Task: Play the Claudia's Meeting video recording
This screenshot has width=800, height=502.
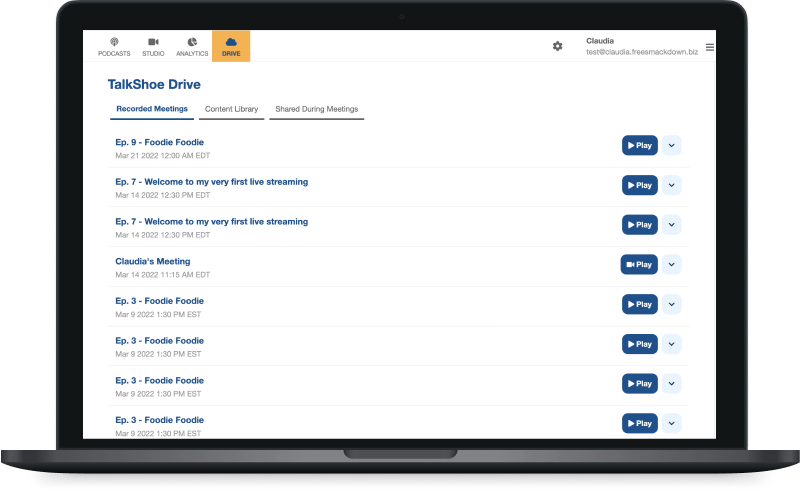Action: (639, 265)
